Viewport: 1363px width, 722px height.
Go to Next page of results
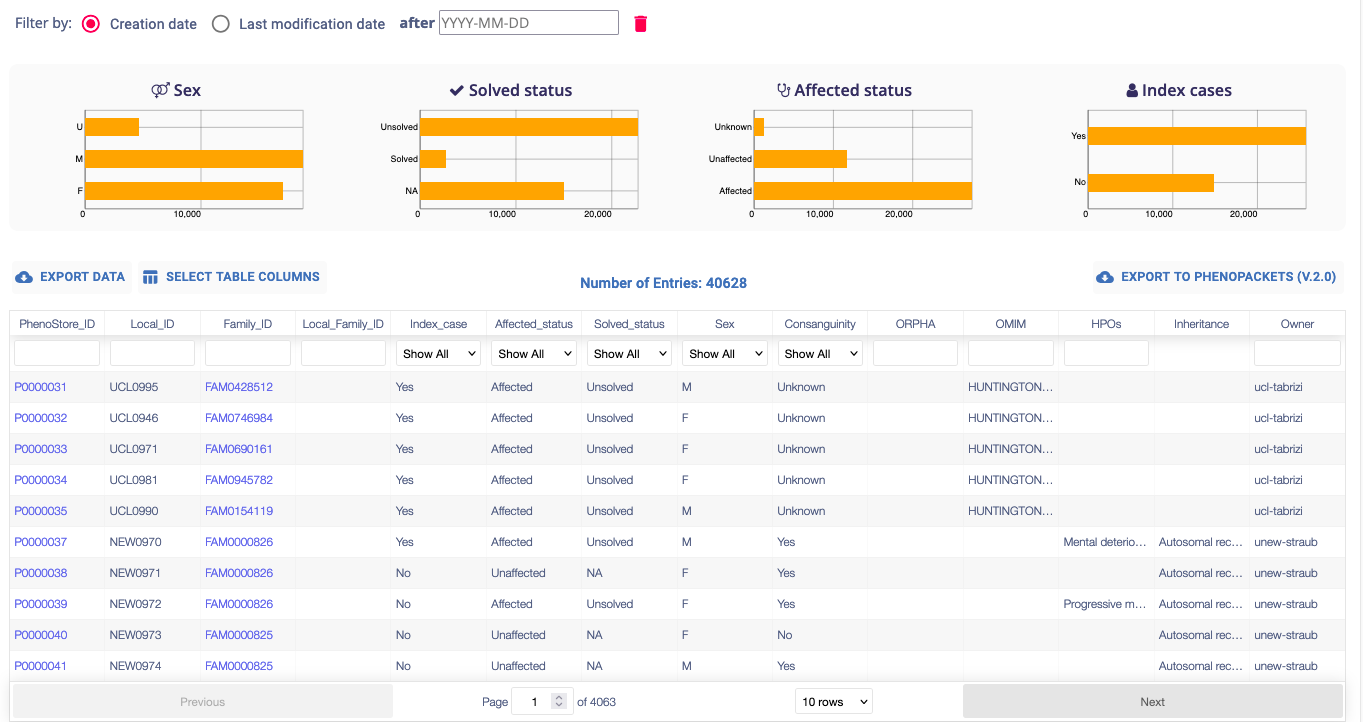[x=1152, y=702]
